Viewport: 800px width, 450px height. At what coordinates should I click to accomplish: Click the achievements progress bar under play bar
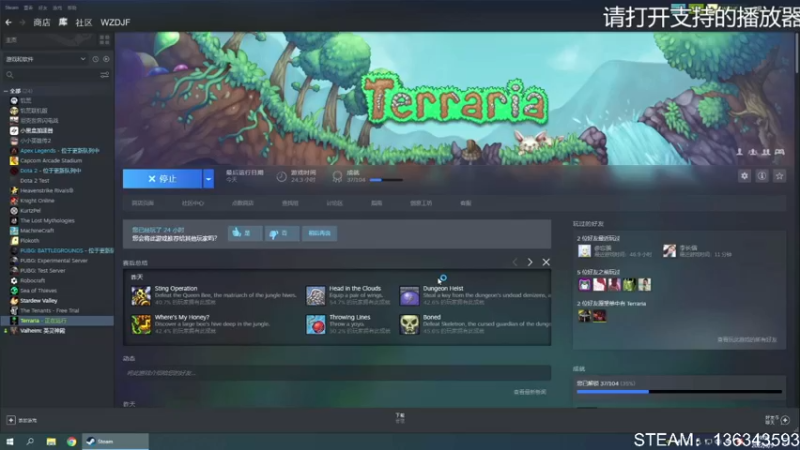click(x=386, y=180)
